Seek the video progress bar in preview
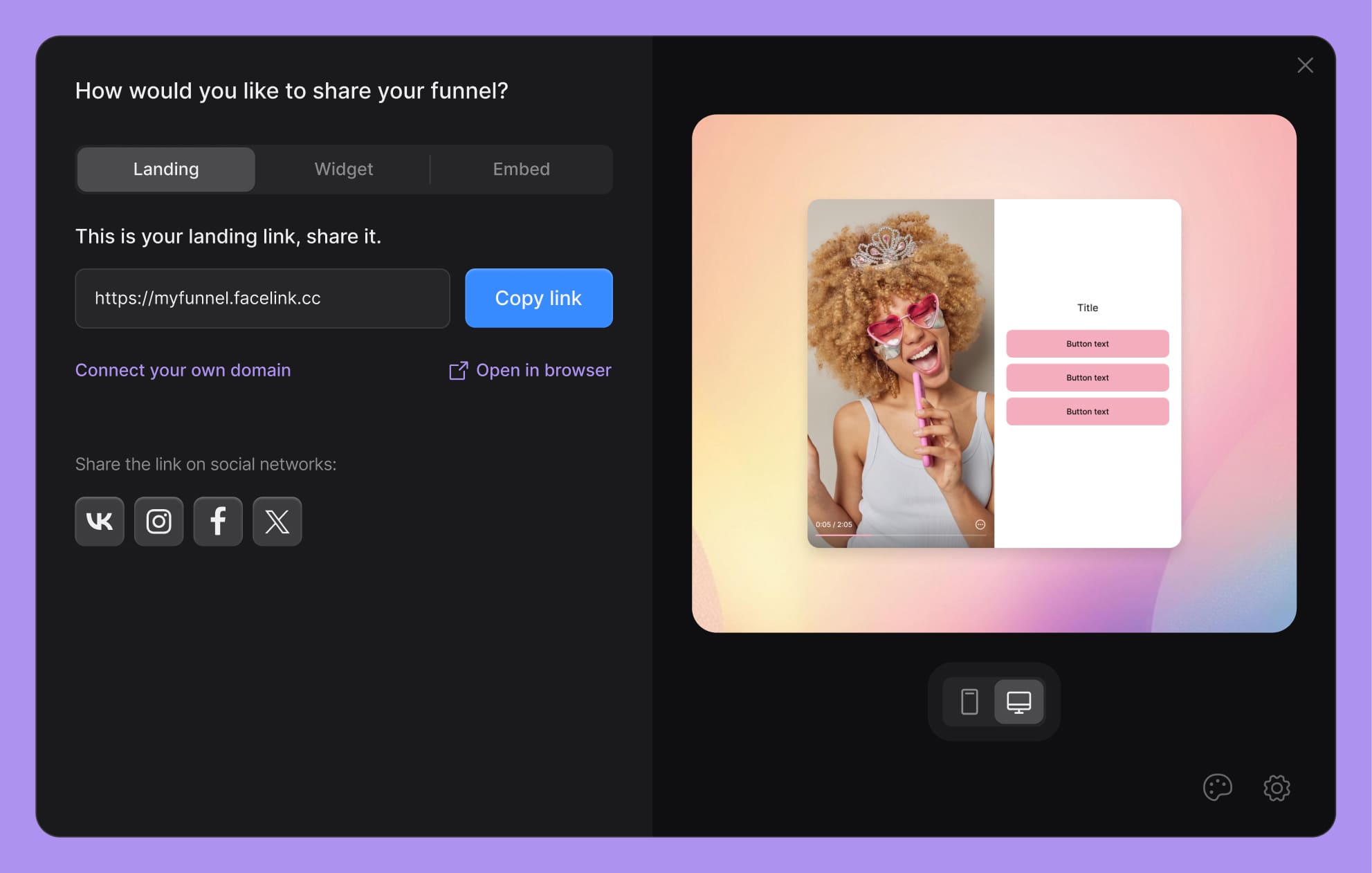The width and height of the screenshot is (1372, 873). coord(899,535)
